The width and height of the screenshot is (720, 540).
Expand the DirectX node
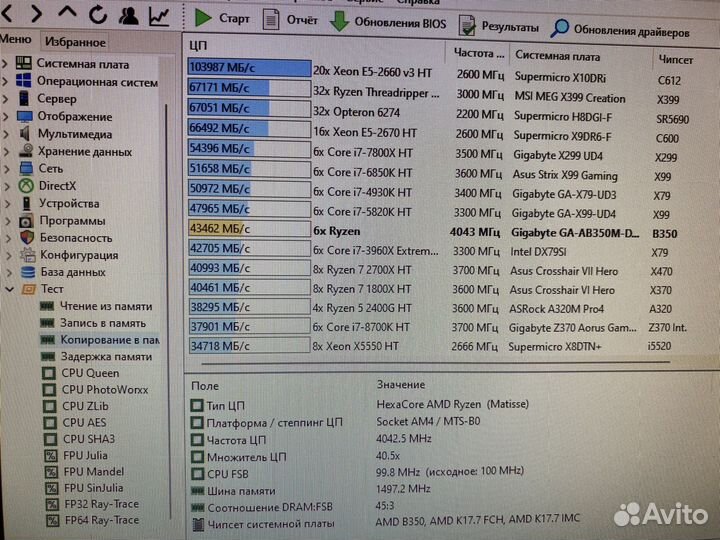click(x=7, y=186)
